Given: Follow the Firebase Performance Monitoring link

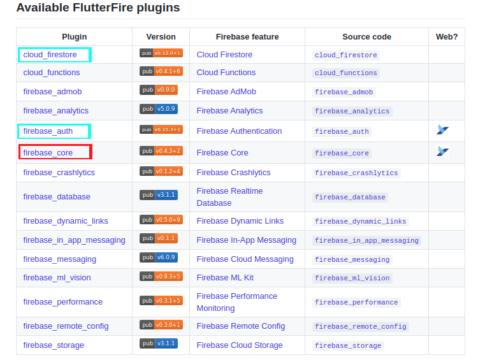Looking at the screenshot, I should point(237,302).
